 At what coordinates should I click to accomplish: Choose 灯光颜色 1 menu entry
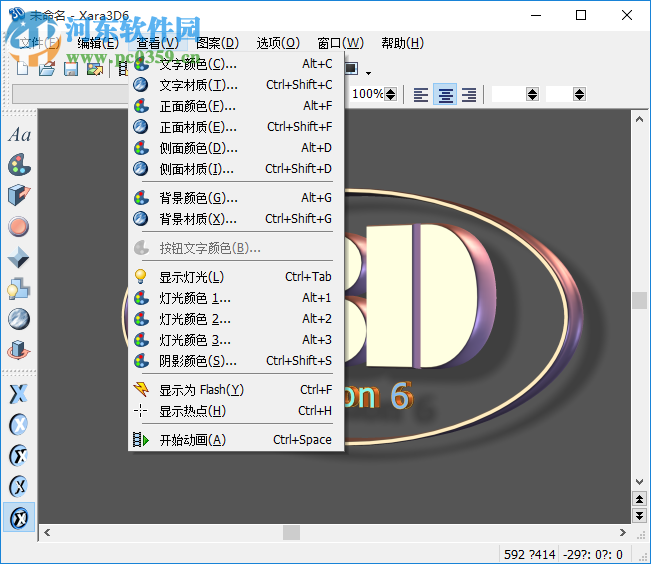236,298
